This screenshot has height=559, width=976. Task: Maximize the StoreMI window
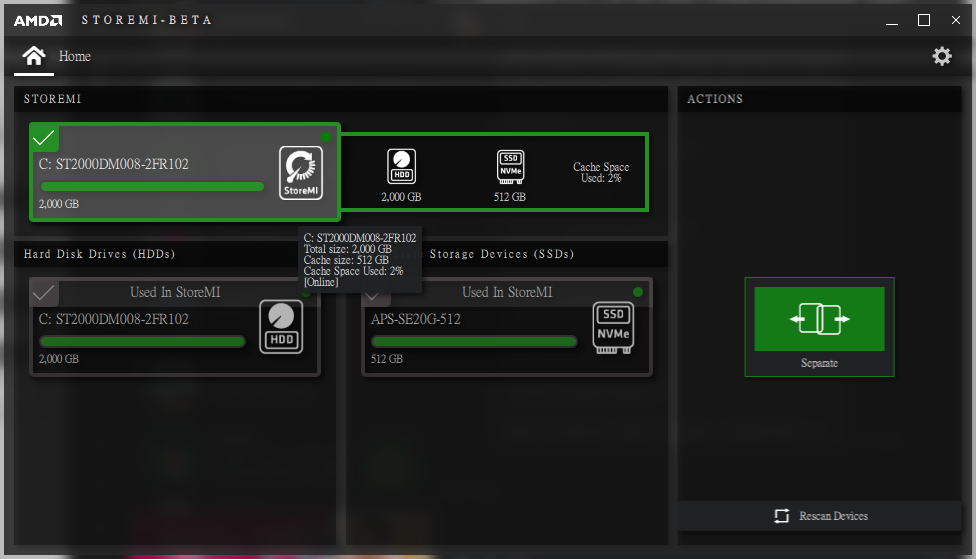pos(924,20)
